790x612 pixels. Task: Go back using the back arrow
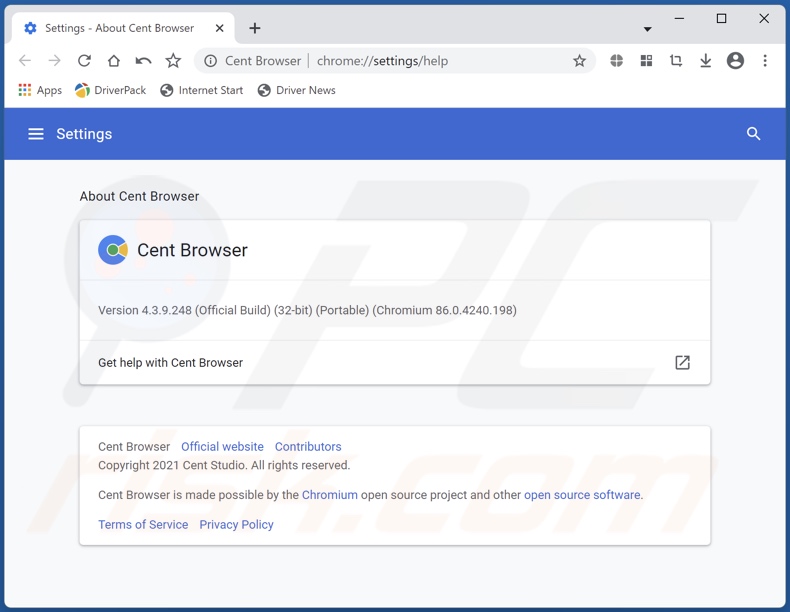point(25,61)
